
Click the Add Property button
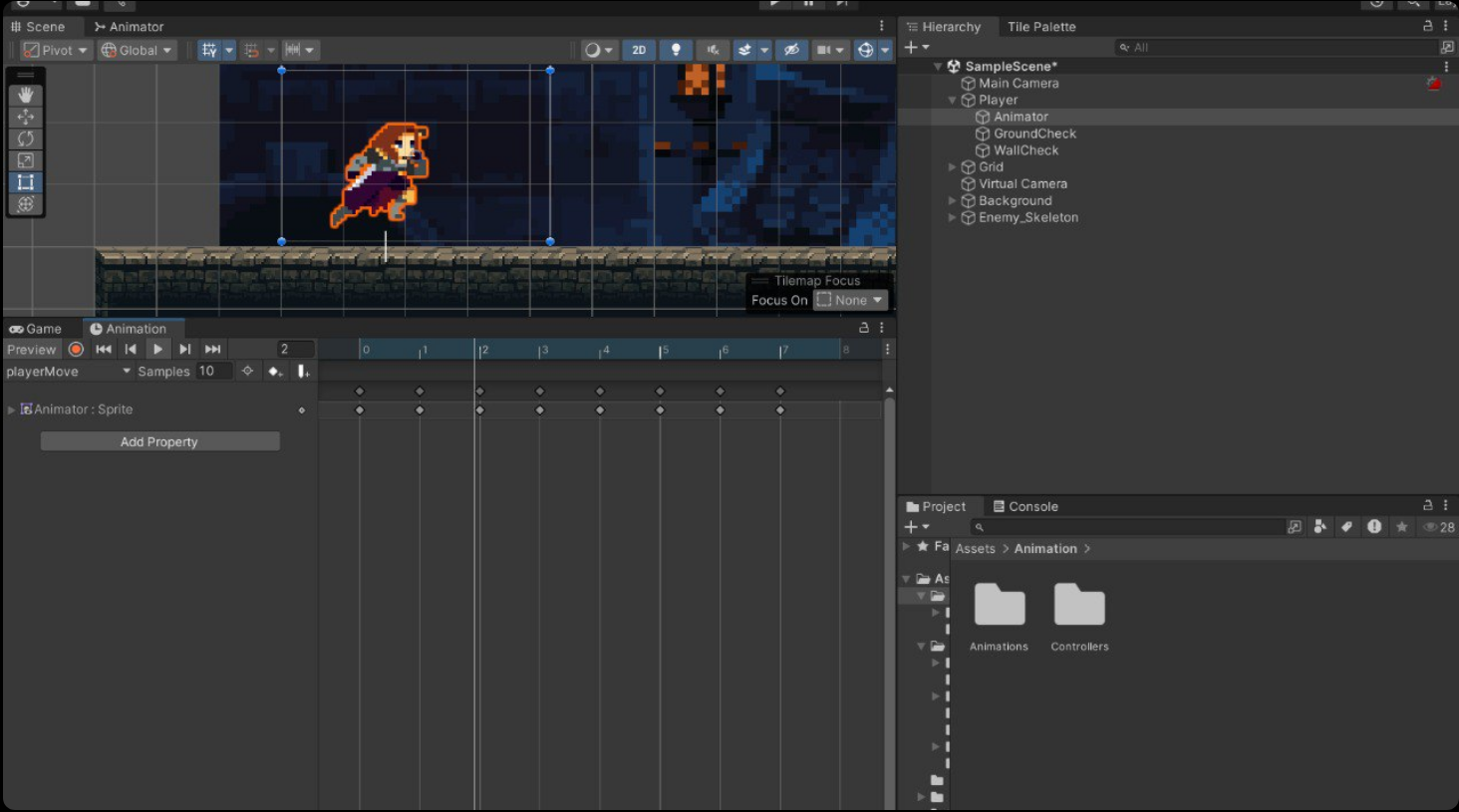point(159,441)
